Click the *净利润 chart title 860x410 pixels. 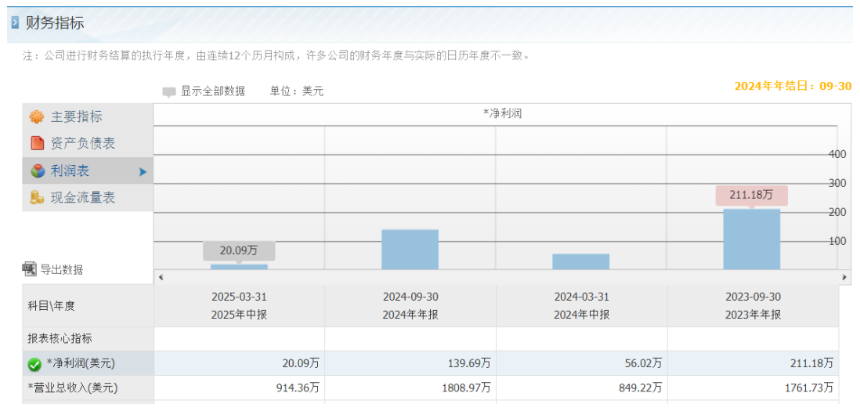[502, 114]
